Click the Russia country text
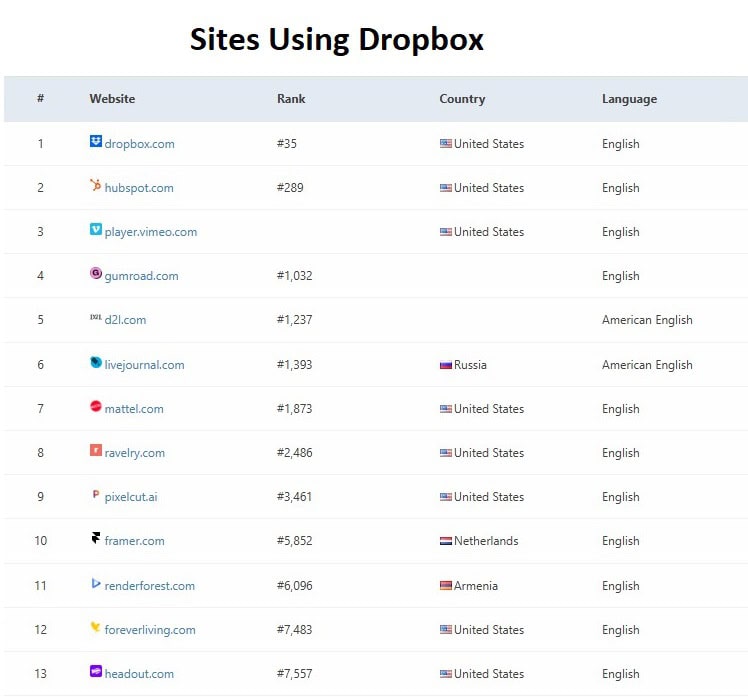This screenshot has width=748, height=697. [x=470, y=365]
